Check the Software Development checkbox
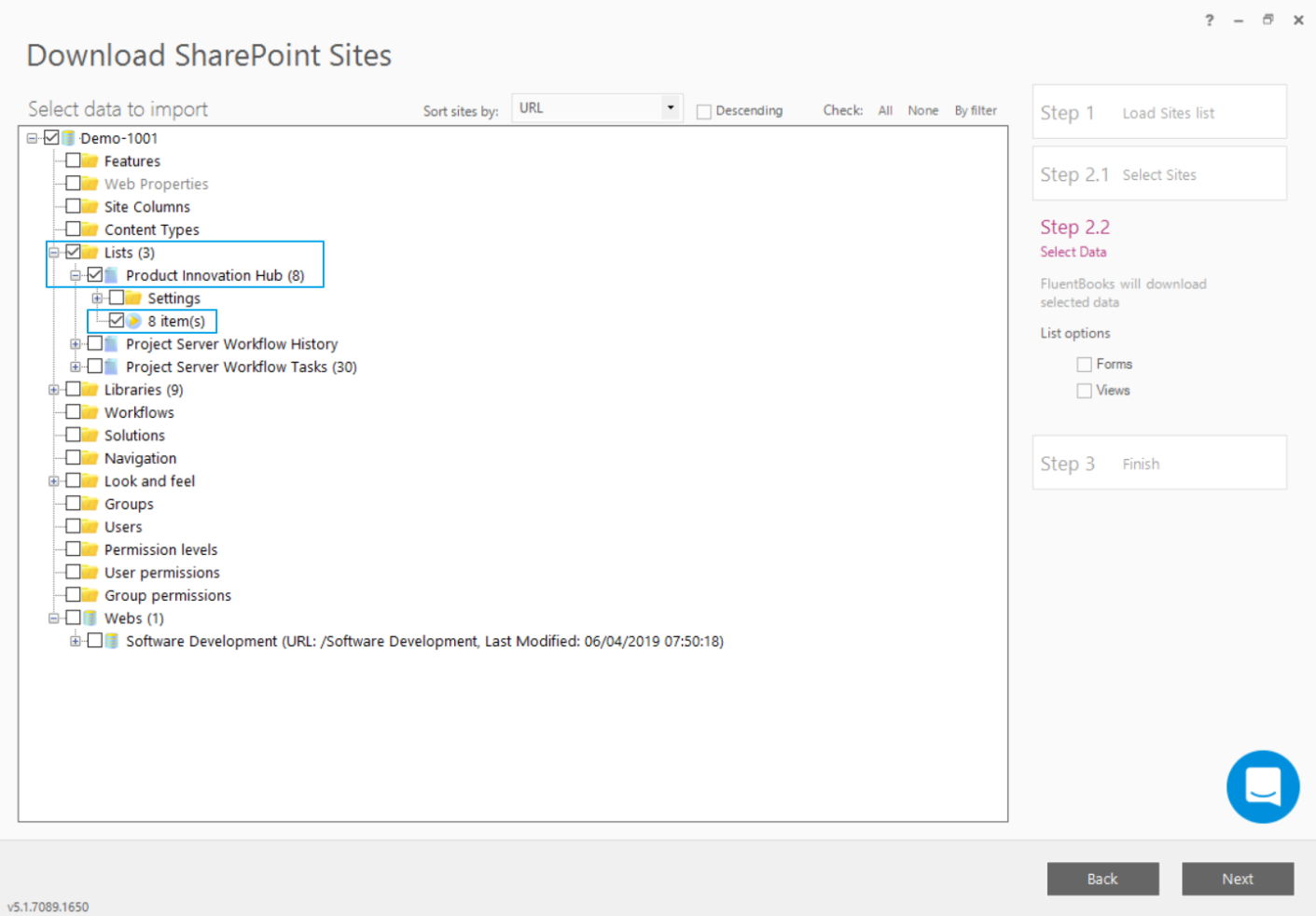 point(94,640)
